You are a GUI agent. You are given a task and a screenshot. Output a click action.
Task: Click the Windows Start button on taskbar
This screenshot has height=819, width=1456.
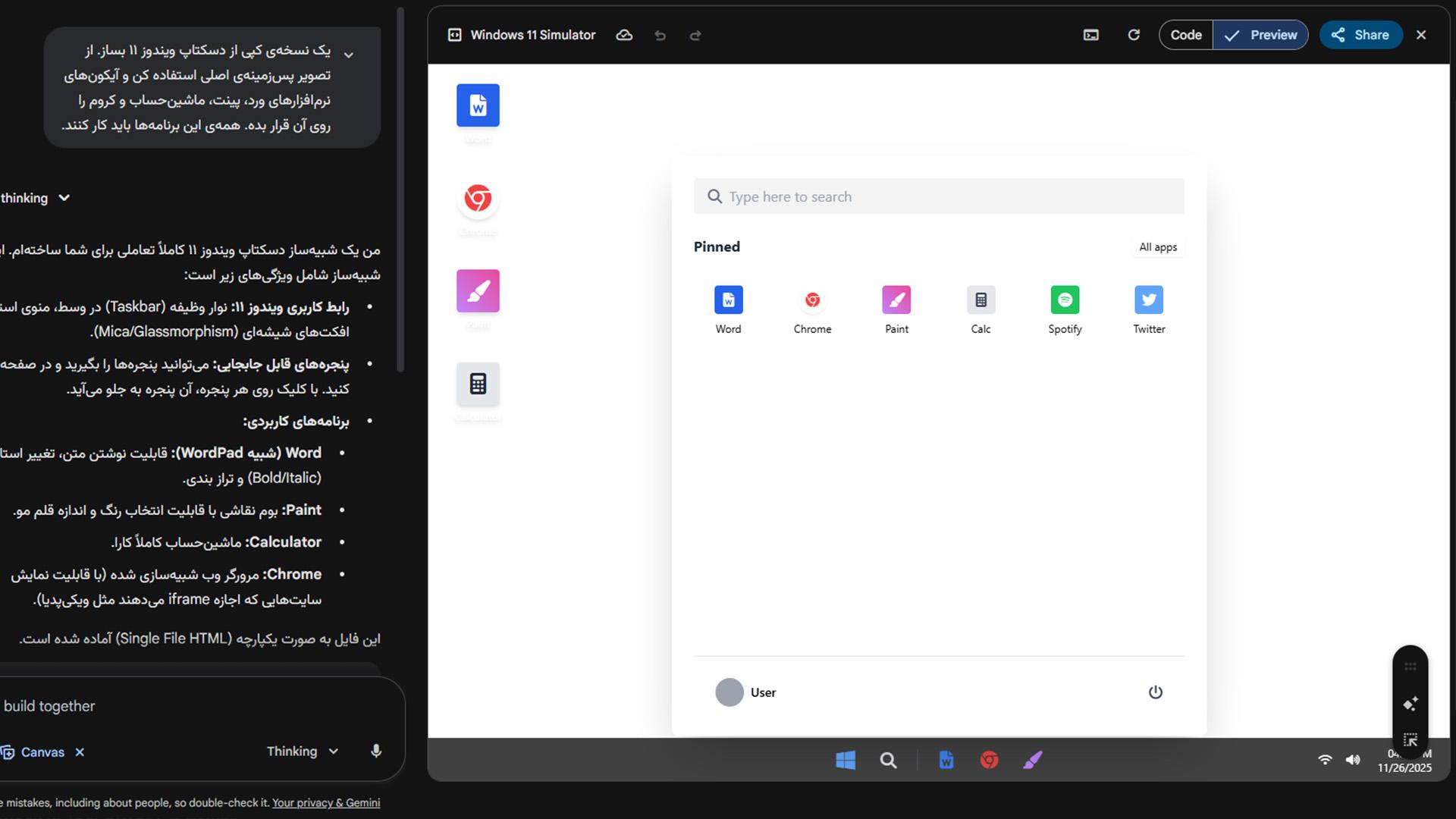846,760
